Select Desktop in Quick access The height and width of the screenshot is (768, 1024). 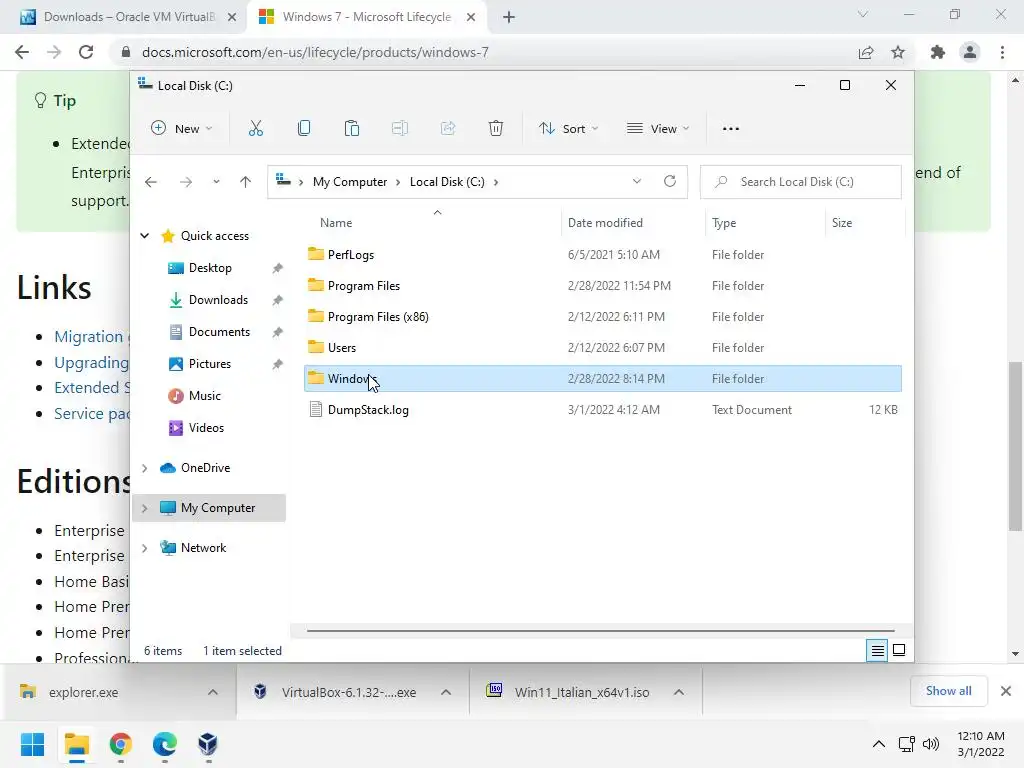[210, 268]
